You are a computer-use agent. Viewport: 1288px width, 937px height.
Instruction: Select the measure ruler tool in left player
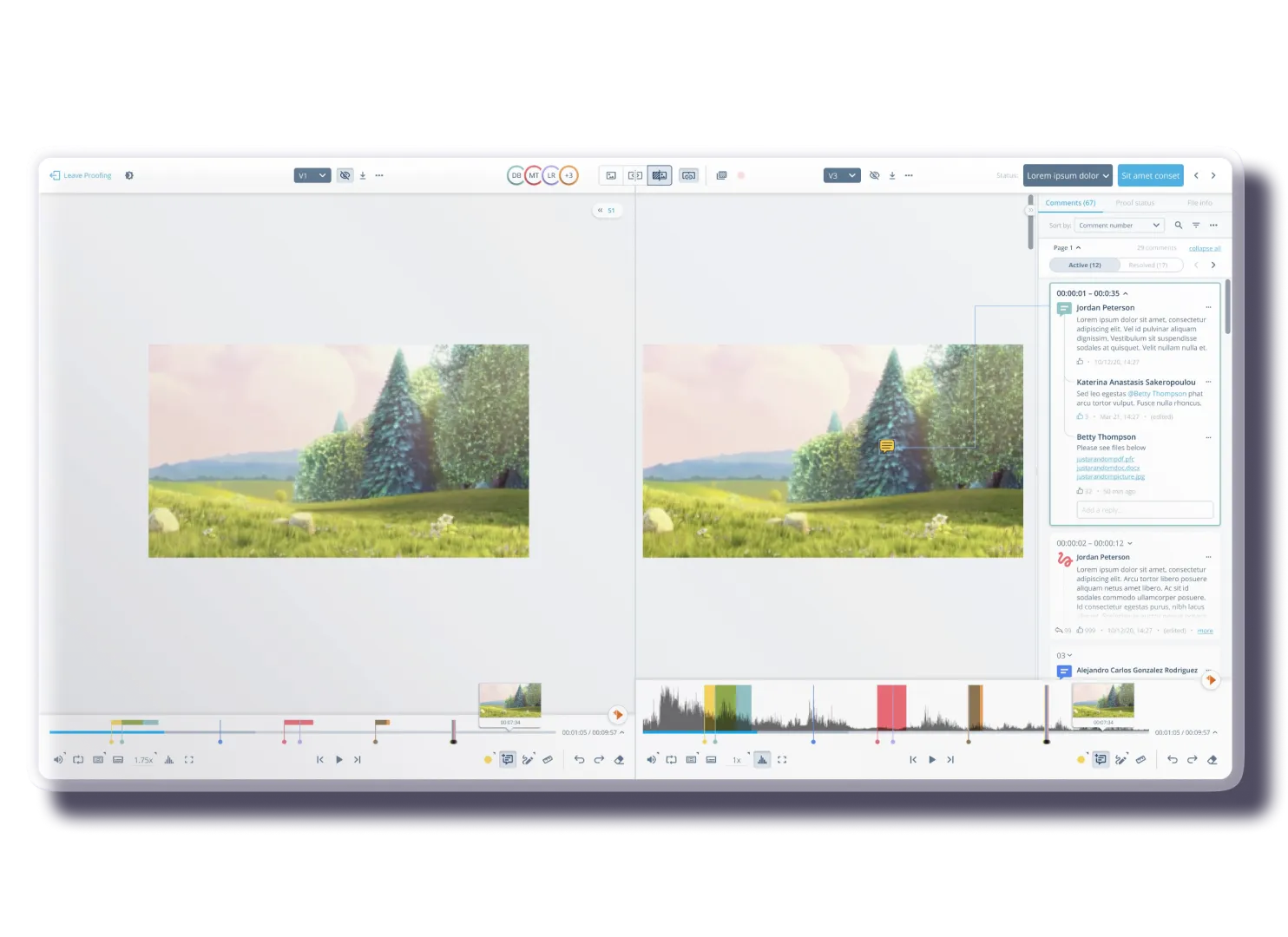548,760
